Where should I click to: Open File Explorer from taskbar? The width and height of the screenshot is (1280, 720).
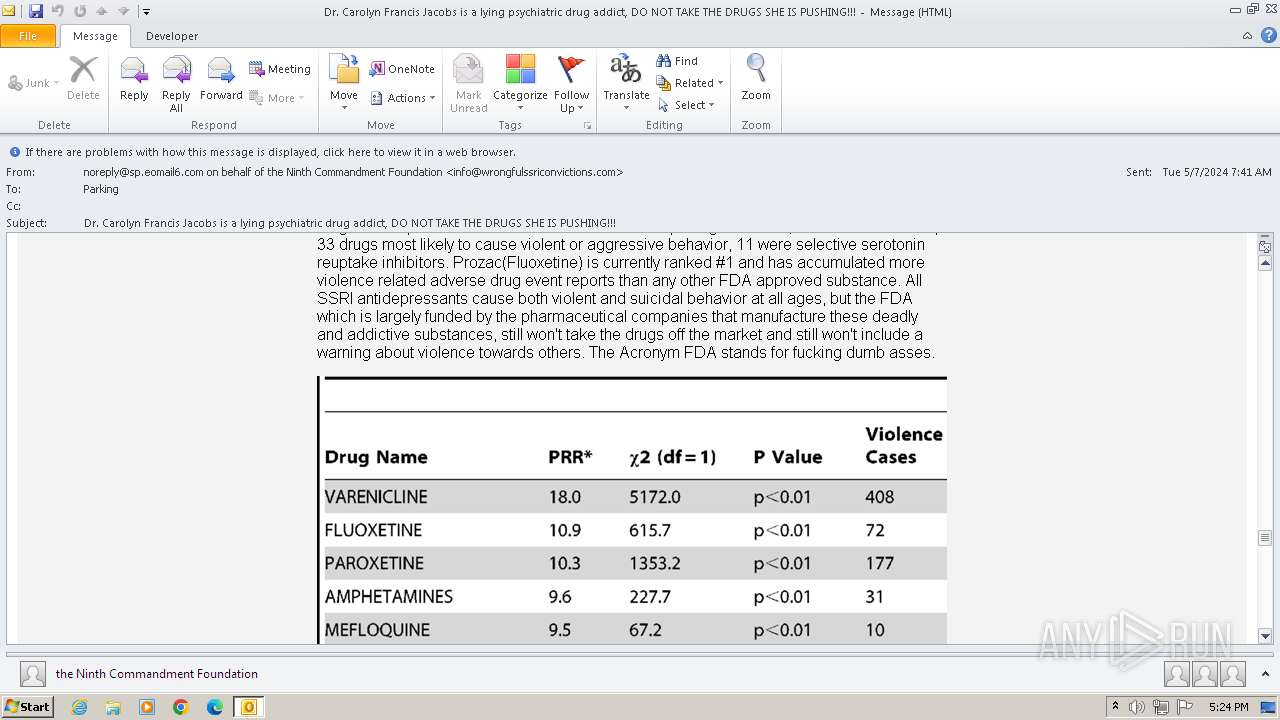113,707
